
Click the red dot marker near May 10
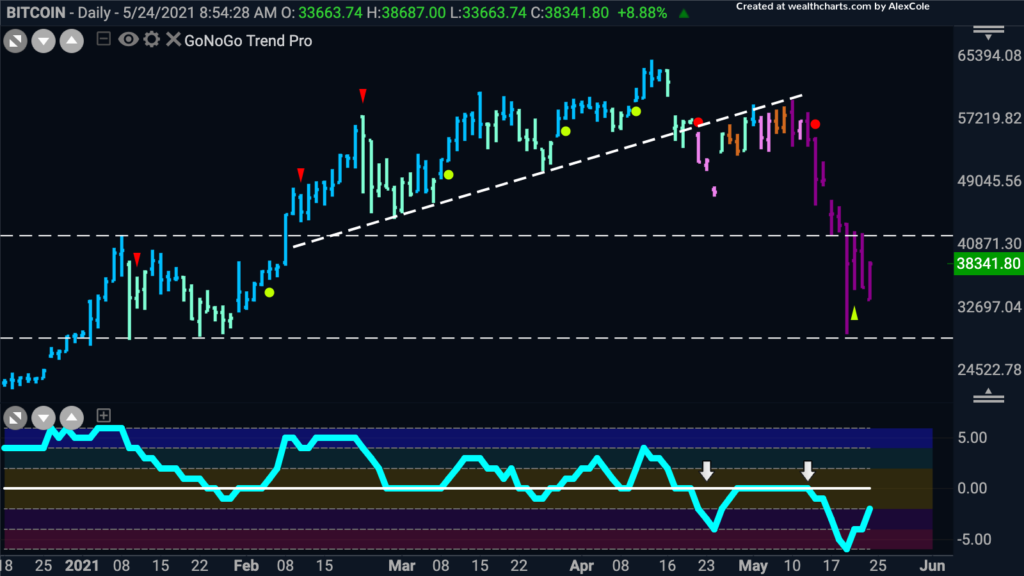click(x=816, y=124)
